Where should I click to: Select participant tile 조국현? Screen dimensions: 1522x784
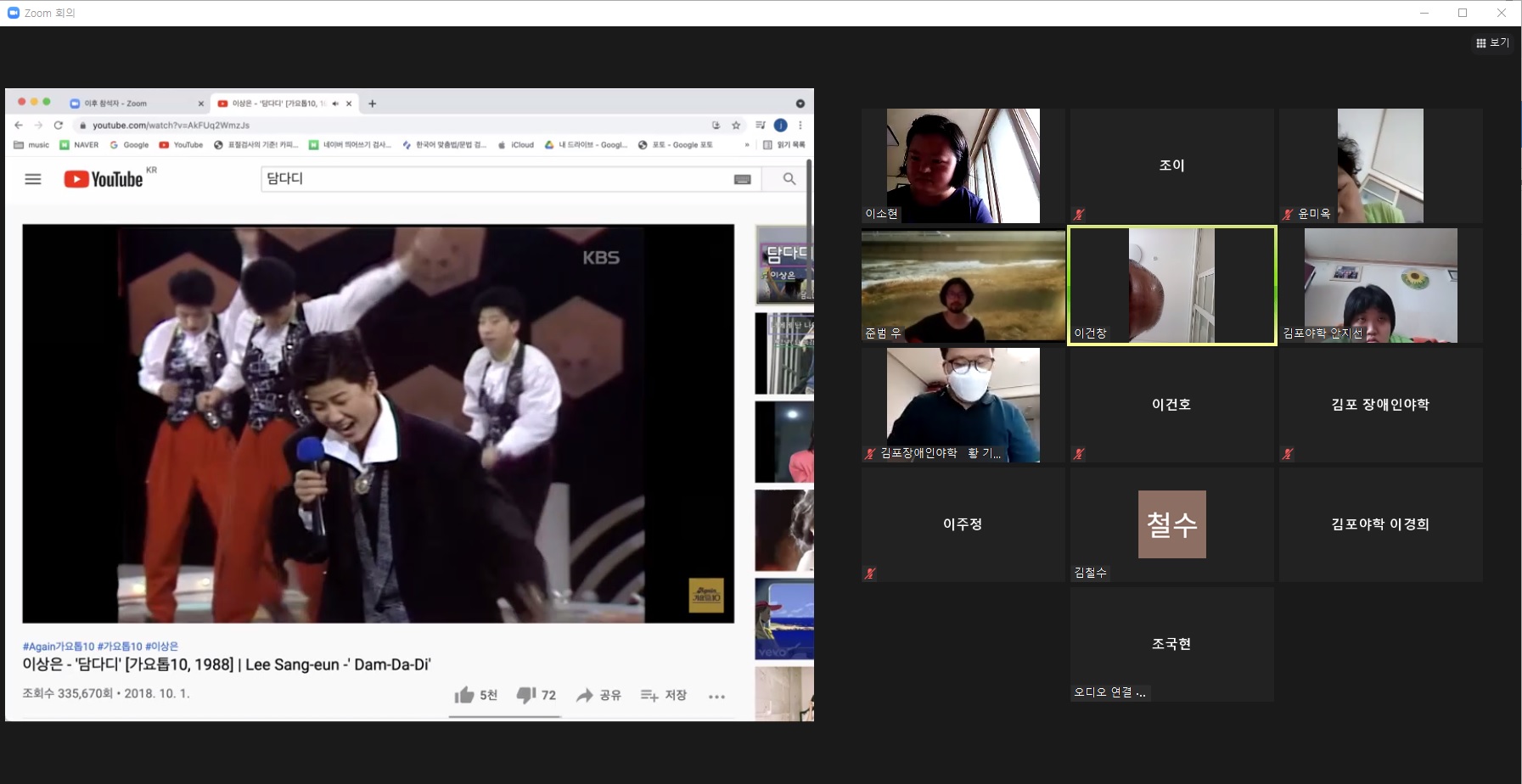[x=1171, y=644]
